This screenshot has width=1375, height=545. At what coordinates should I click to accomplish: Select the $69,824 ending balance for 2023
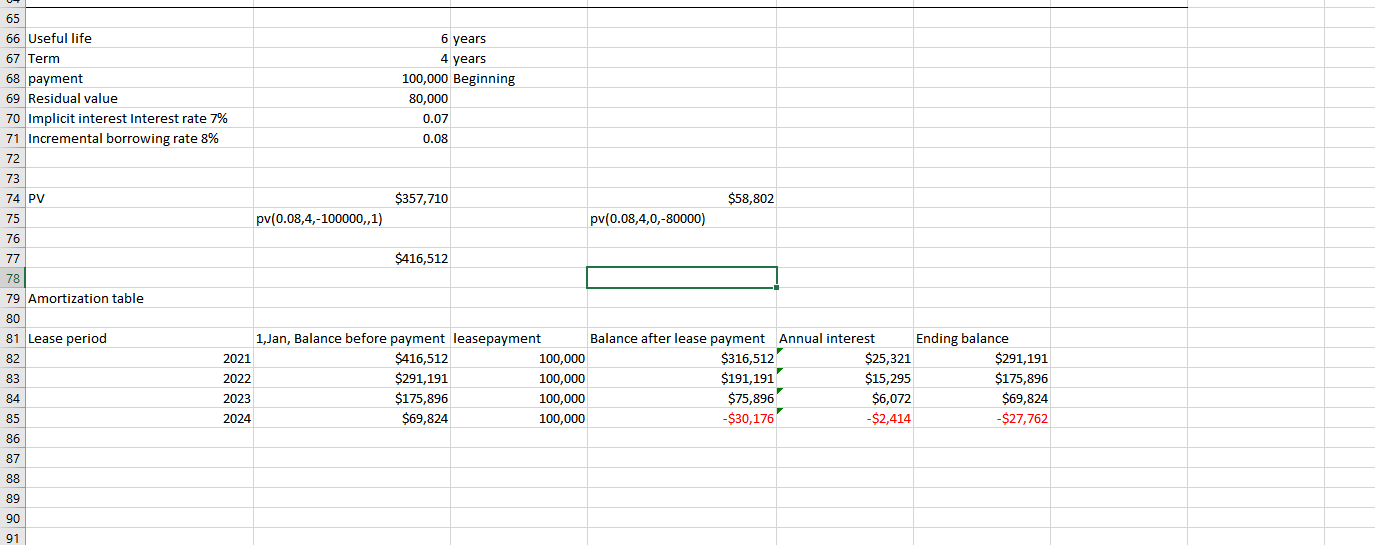click(x=982, y=398)
